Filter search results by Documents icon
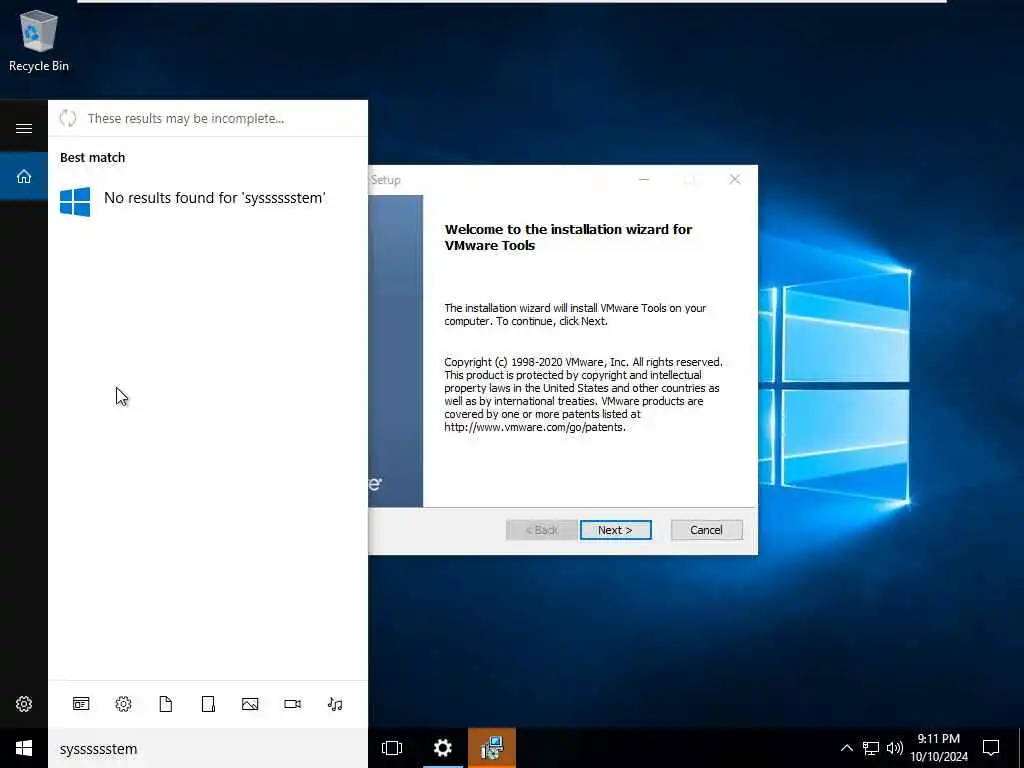The image size is (1024, 768). tap(166, 704)
